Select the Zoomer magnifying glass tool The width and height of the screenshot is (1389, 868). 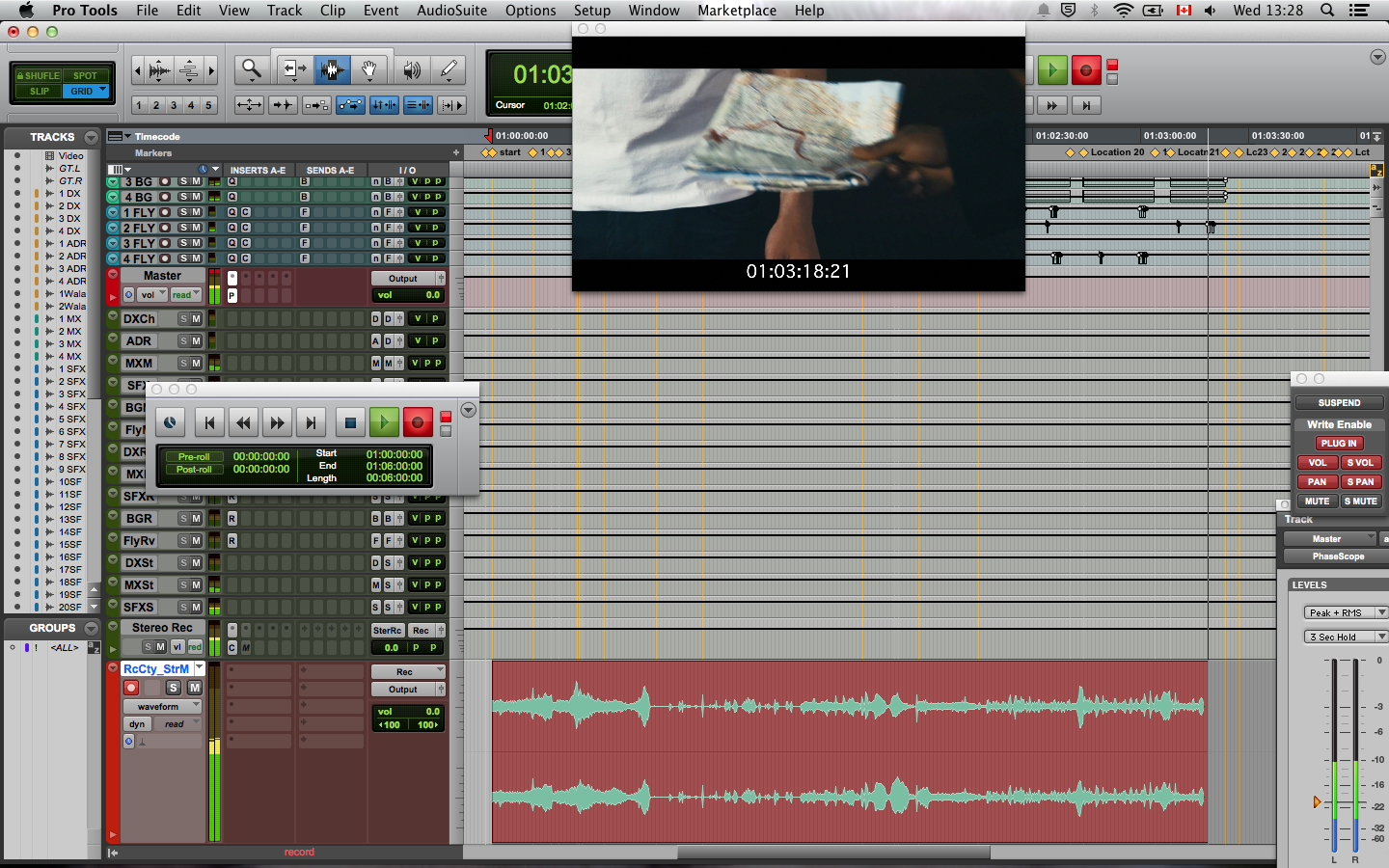(252, 69)
